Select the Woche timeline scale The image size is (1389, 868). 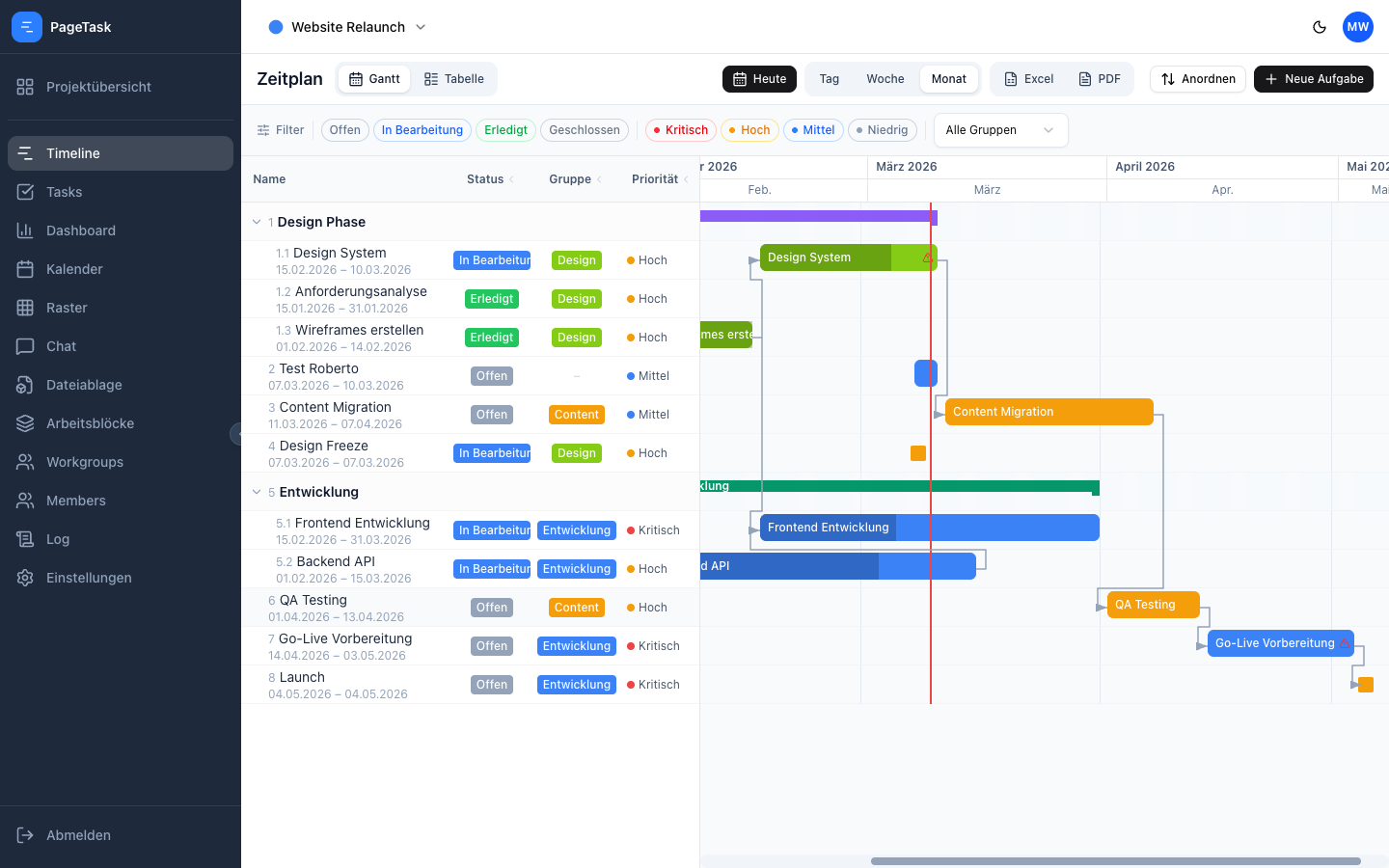885,78
